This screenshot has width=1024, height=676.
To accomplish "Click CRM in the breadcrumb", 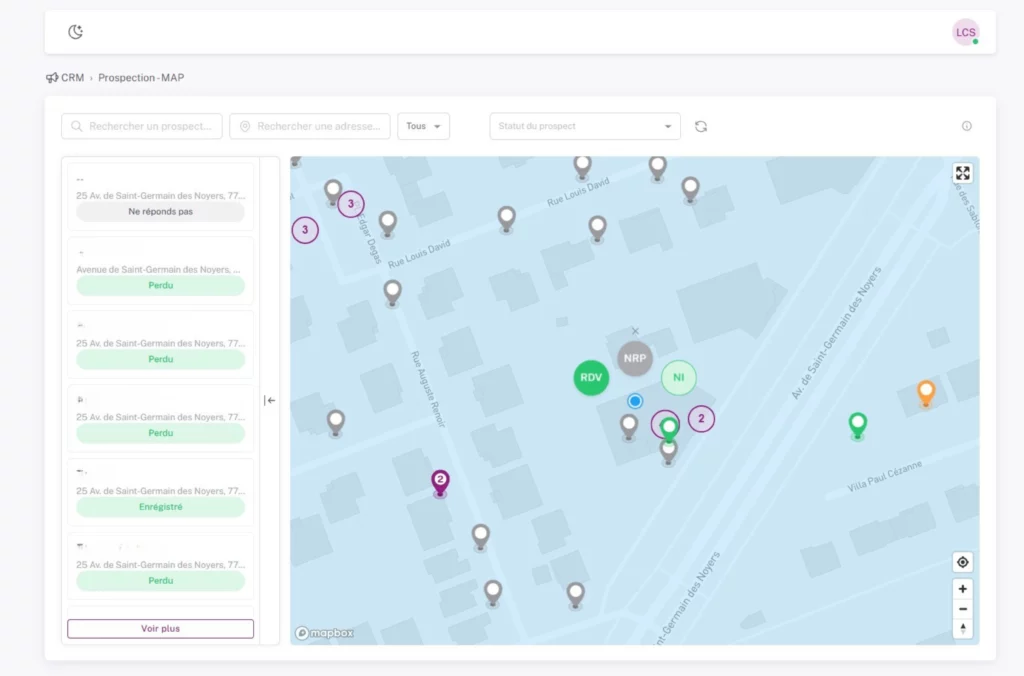I will tap(72, 77).
